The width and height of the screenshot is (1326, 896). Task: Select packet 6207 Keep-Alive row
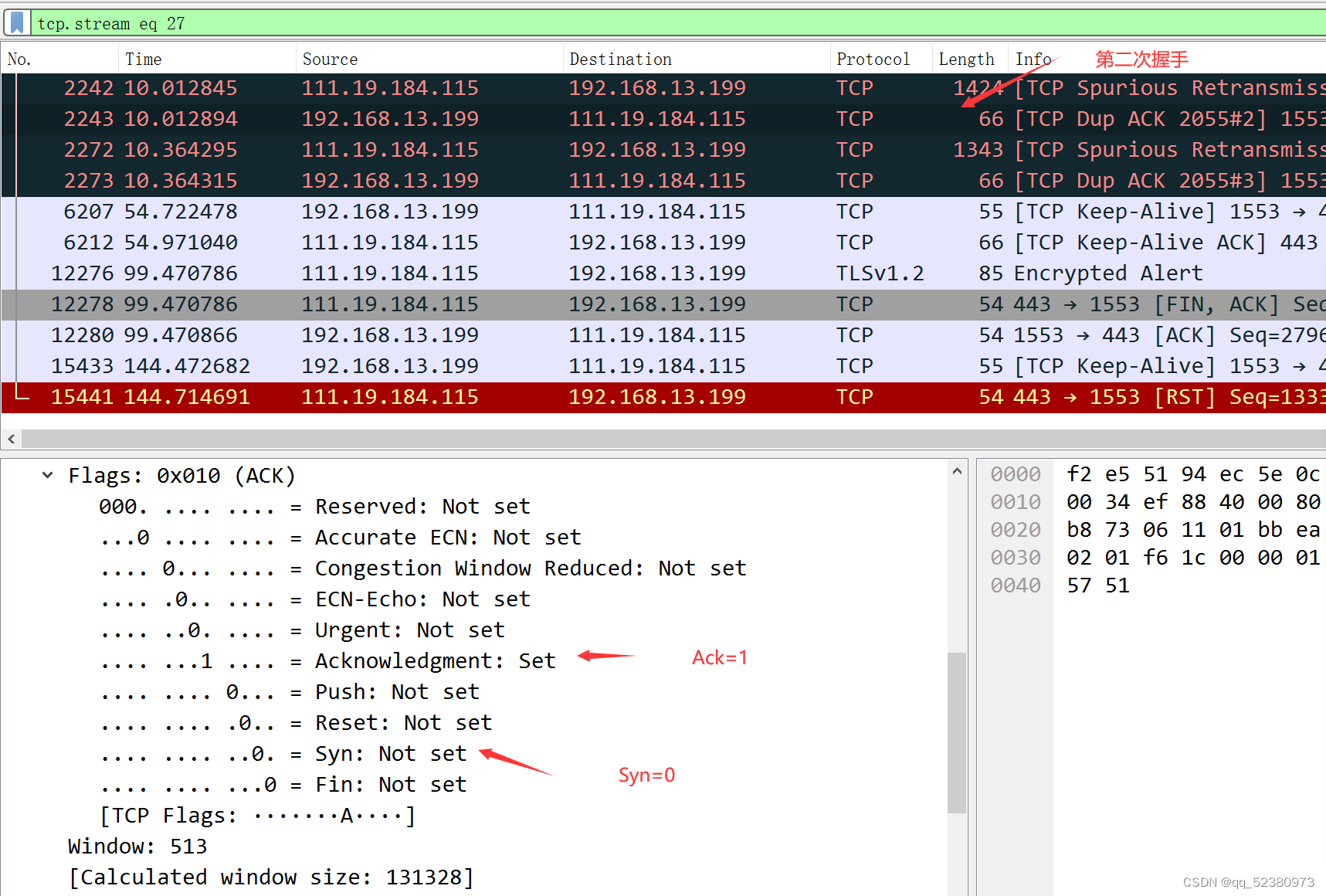click(663, 212)
